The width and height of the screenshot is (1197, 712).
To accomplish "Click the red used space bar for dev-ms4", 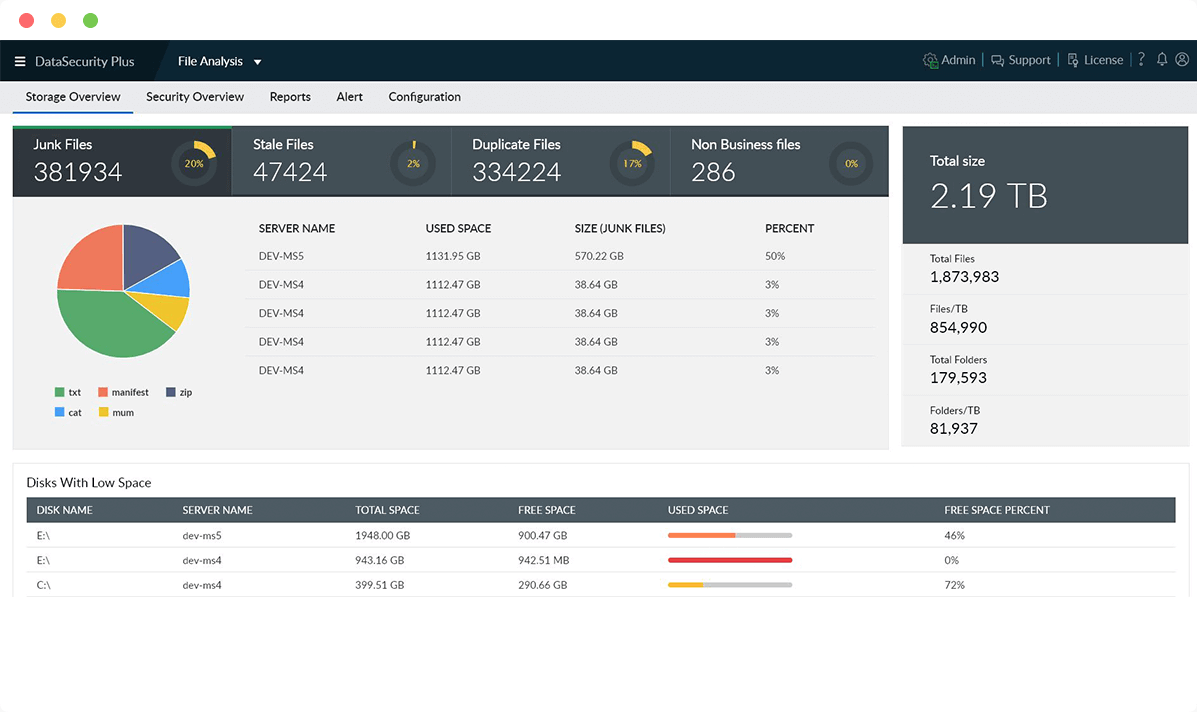I will (730, 560).
